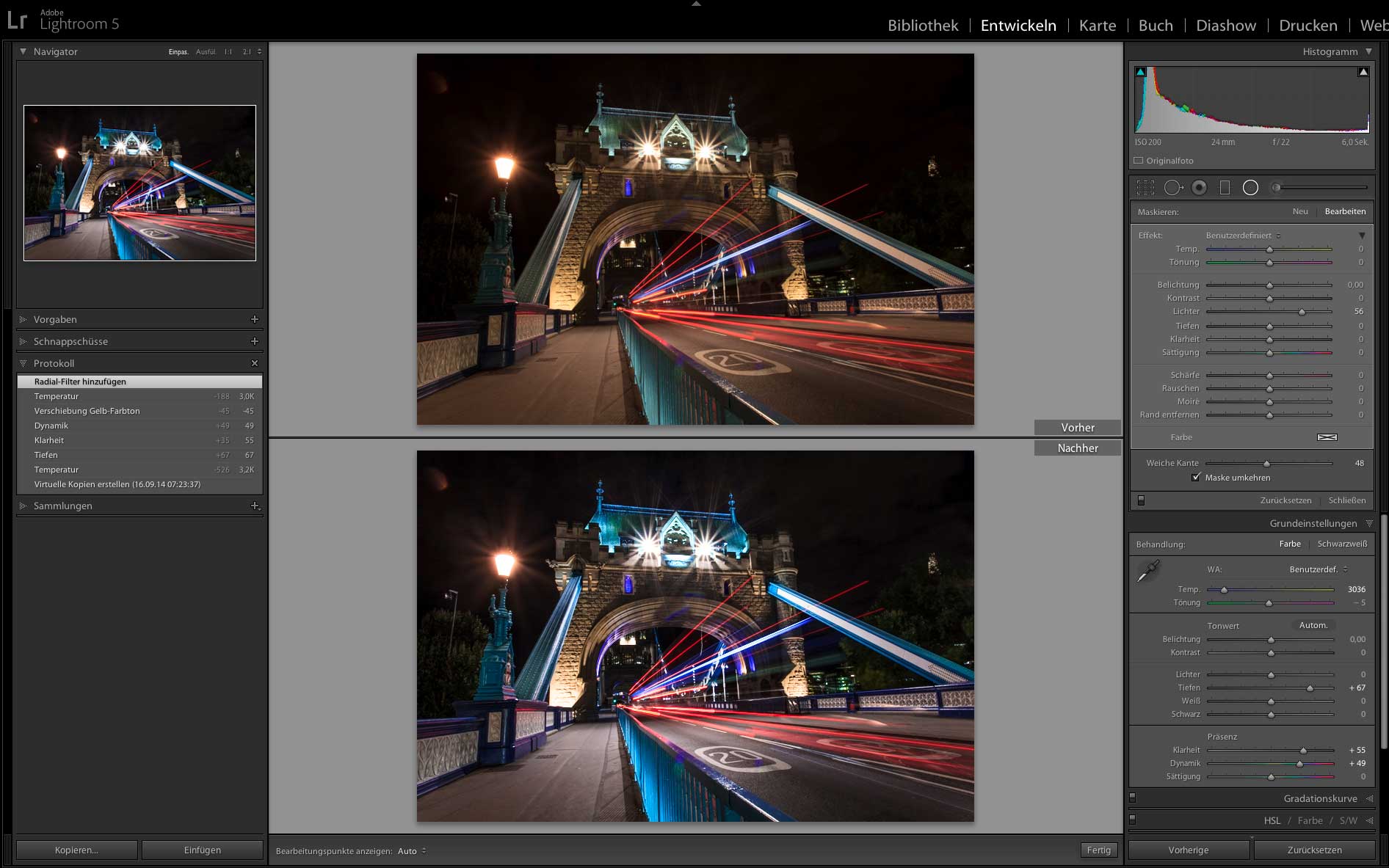Uncheck the Maske umkehren checkbox
The height and width of the screenshot is (868, 1389).
click(1196, 478)
